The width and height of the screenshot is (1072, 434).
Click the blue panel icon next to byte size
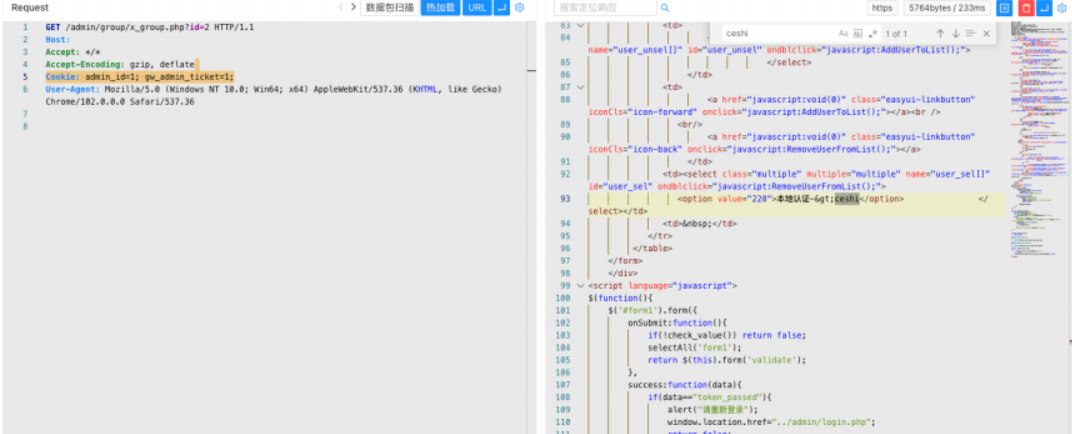point(1006,8)
